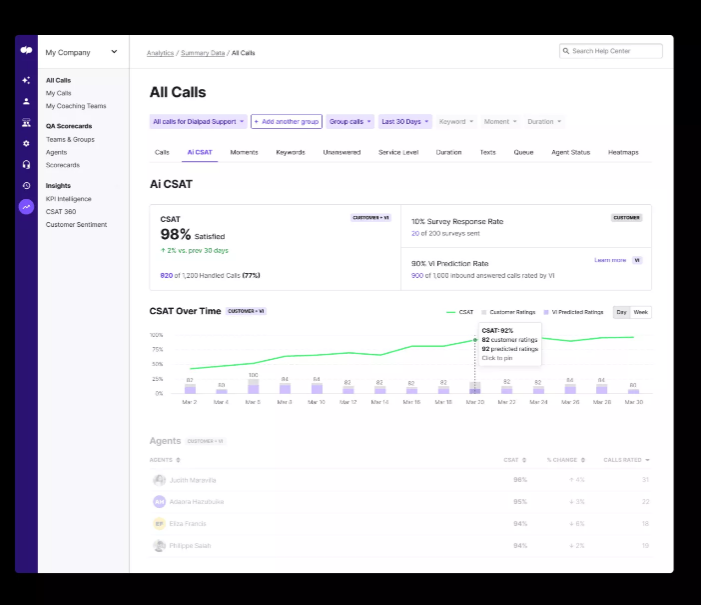Switch to the Moments tab

[x=244, y=152]
